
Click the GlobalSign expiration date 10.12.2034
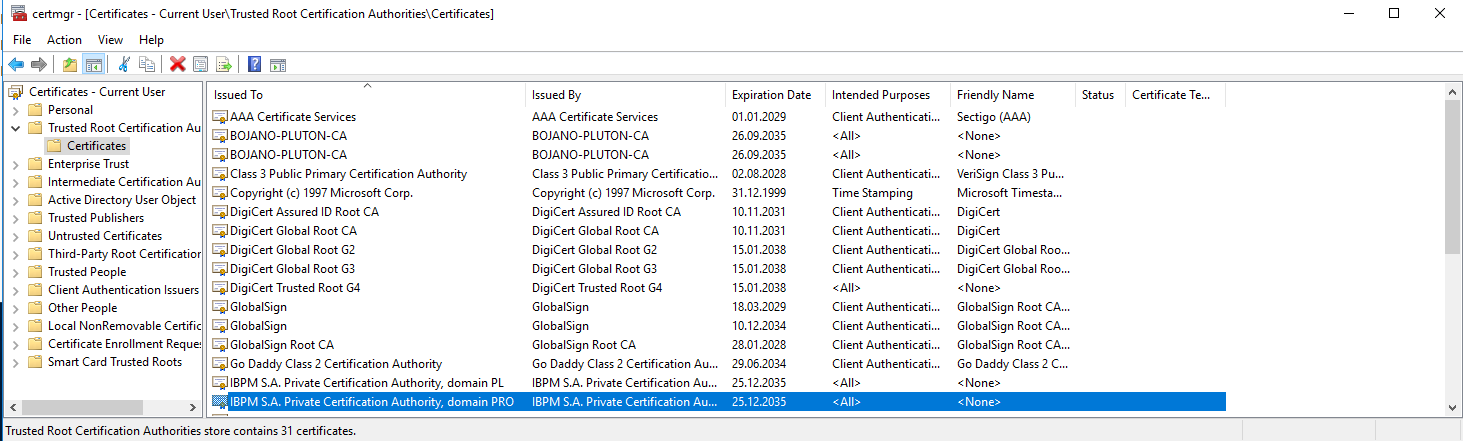click(x=759, y=326)
